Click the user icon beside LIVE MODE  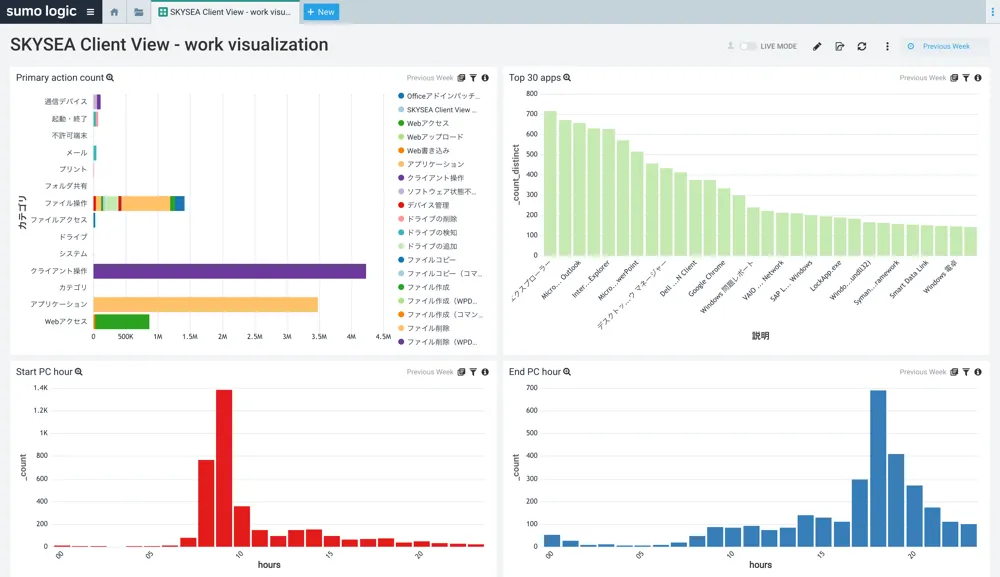click(x=730, y=46)
